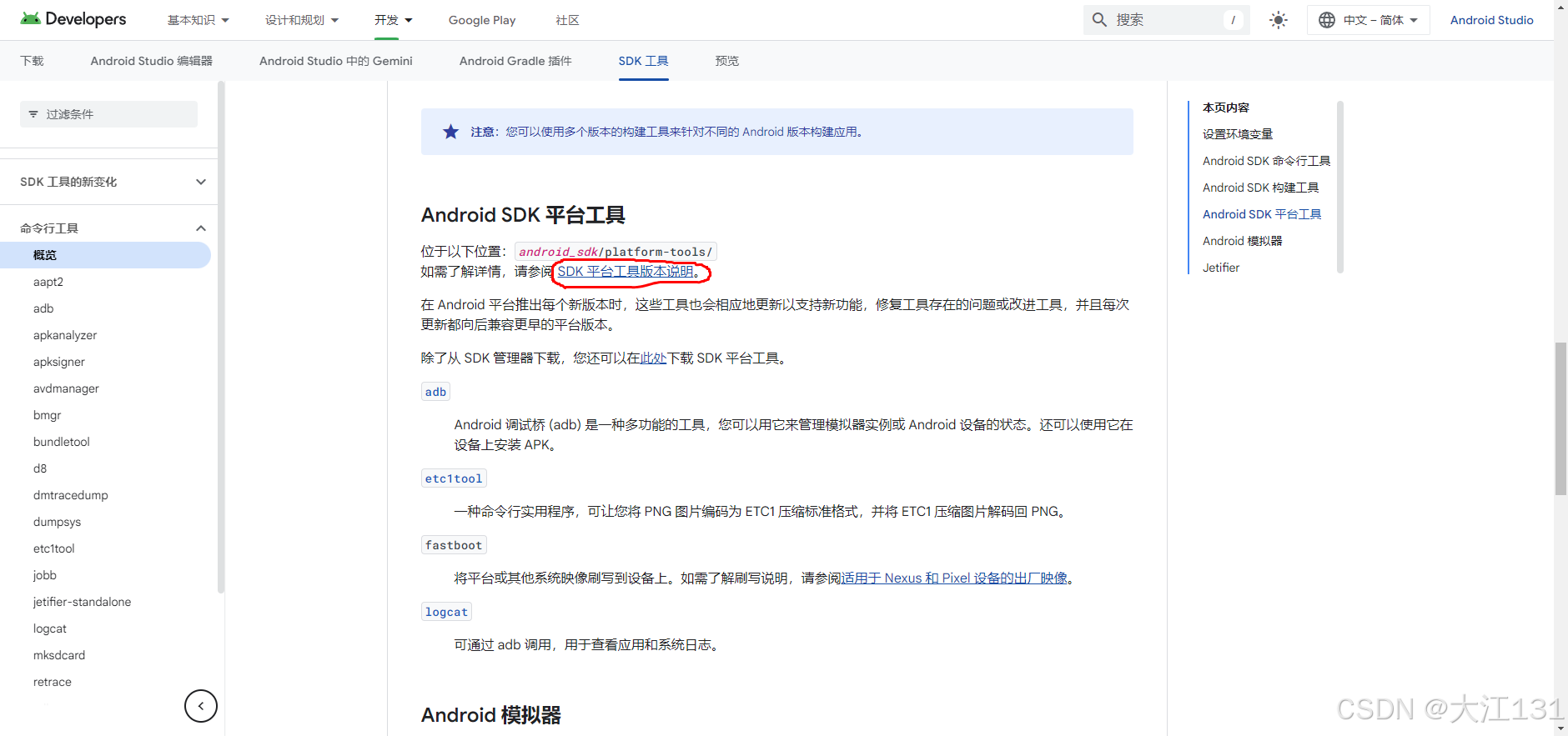The height and width of the screenshot is (736, 1568).
Task: Click the 过滤条件 filter input
Action: (x=108, y=114)
